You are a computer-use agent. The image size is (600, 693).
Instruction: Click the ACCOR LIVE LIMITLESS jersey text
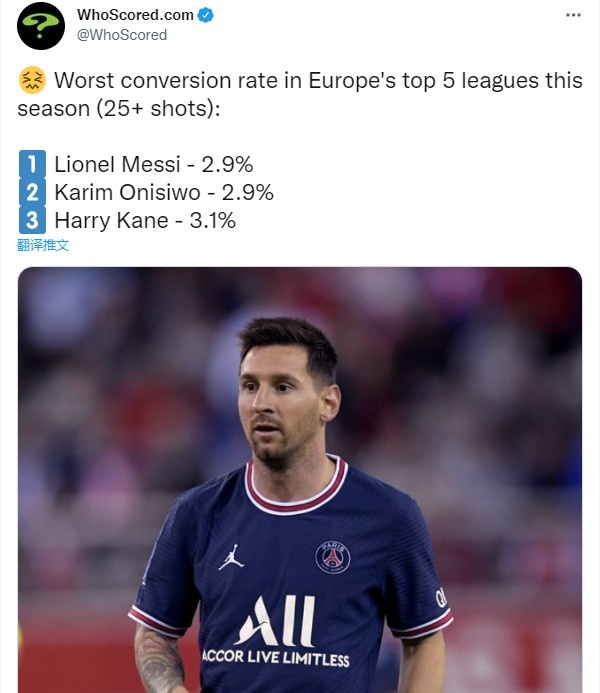tap(276, 658)
